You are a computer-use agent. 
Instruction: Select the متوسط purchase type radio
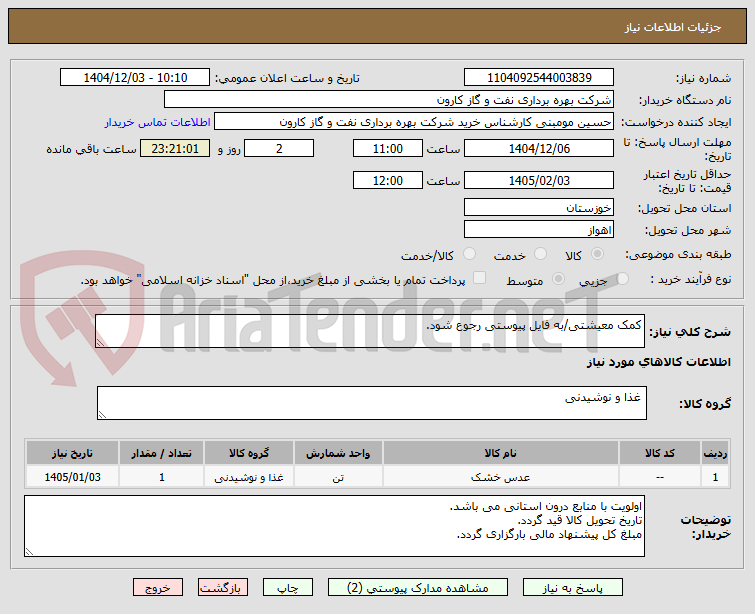(558, 279)
